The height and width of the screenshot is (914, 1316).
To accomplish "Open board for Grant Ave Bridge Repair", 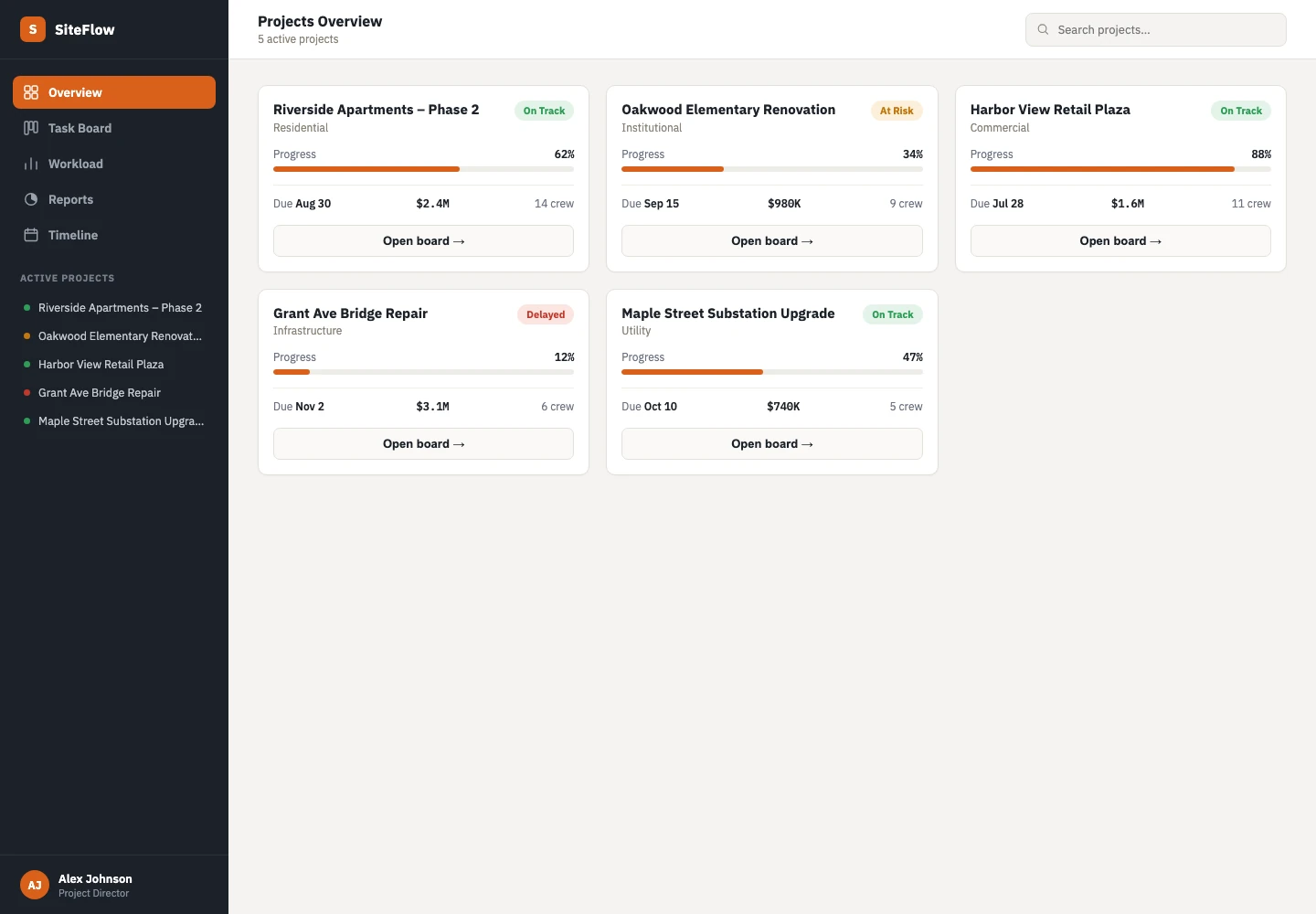I will click(x=423, y=444).
